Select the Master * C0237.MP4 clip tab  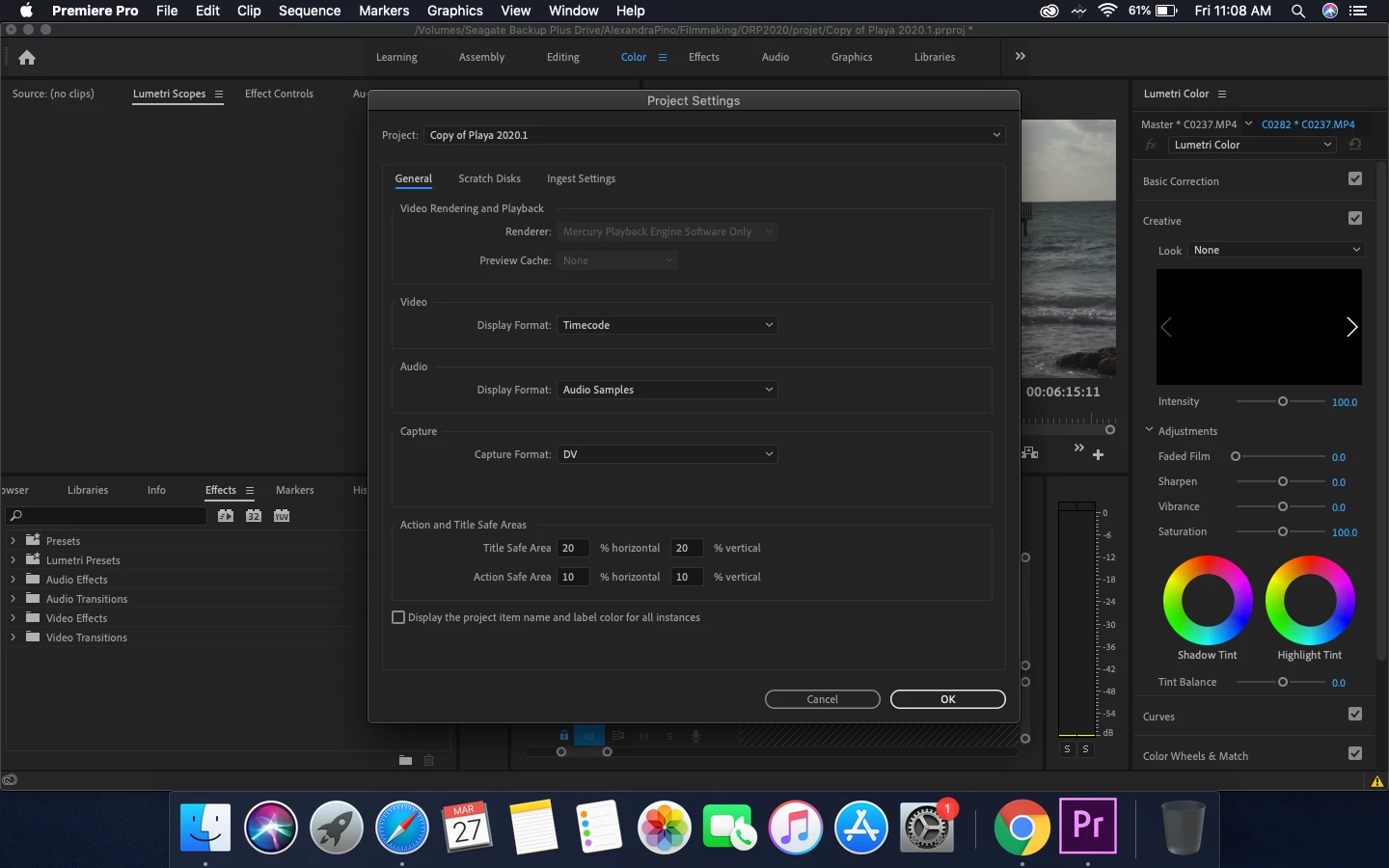tap(1188, 125)
